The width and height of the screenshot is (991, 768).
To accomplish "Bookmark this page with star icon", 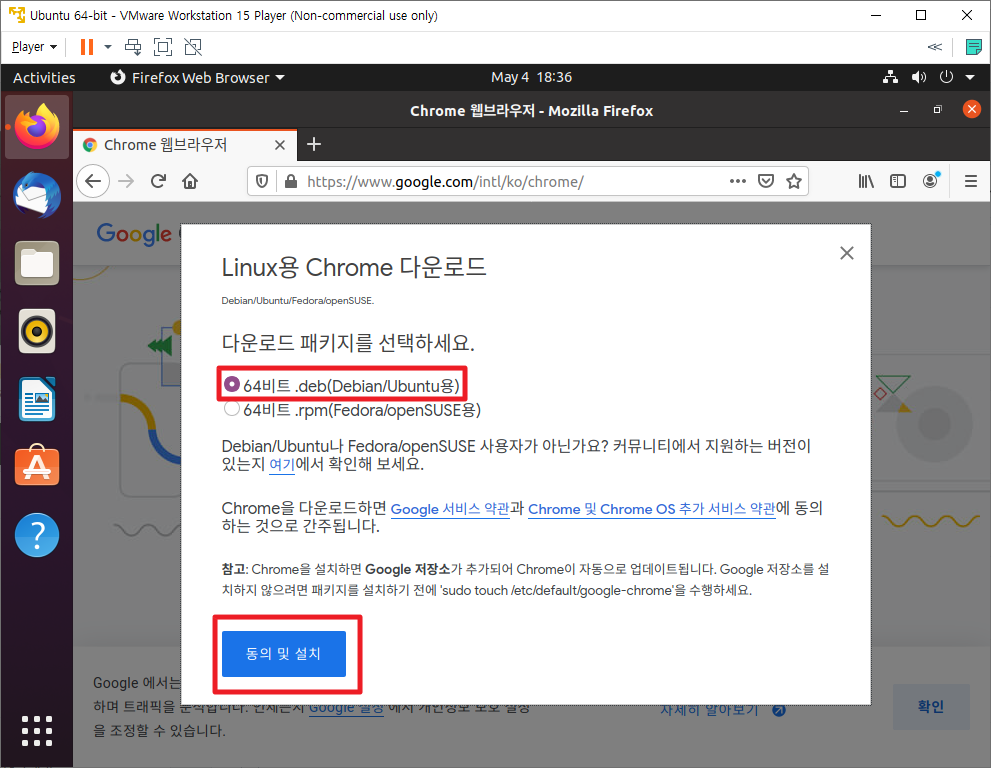I will click(794, 181).
